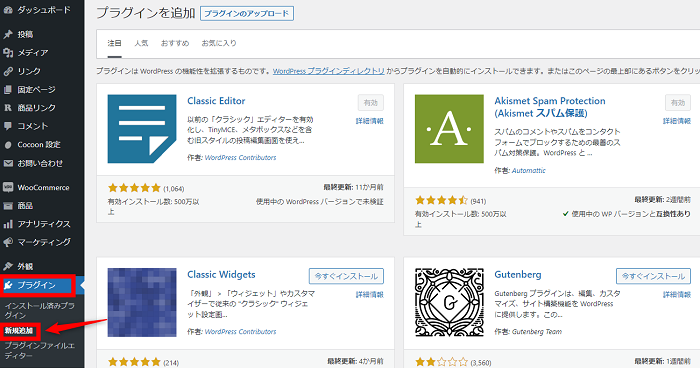Select the 固定ページ pages icon
Viewport: 700px width, 368px height.
click(x=8, y=89)
